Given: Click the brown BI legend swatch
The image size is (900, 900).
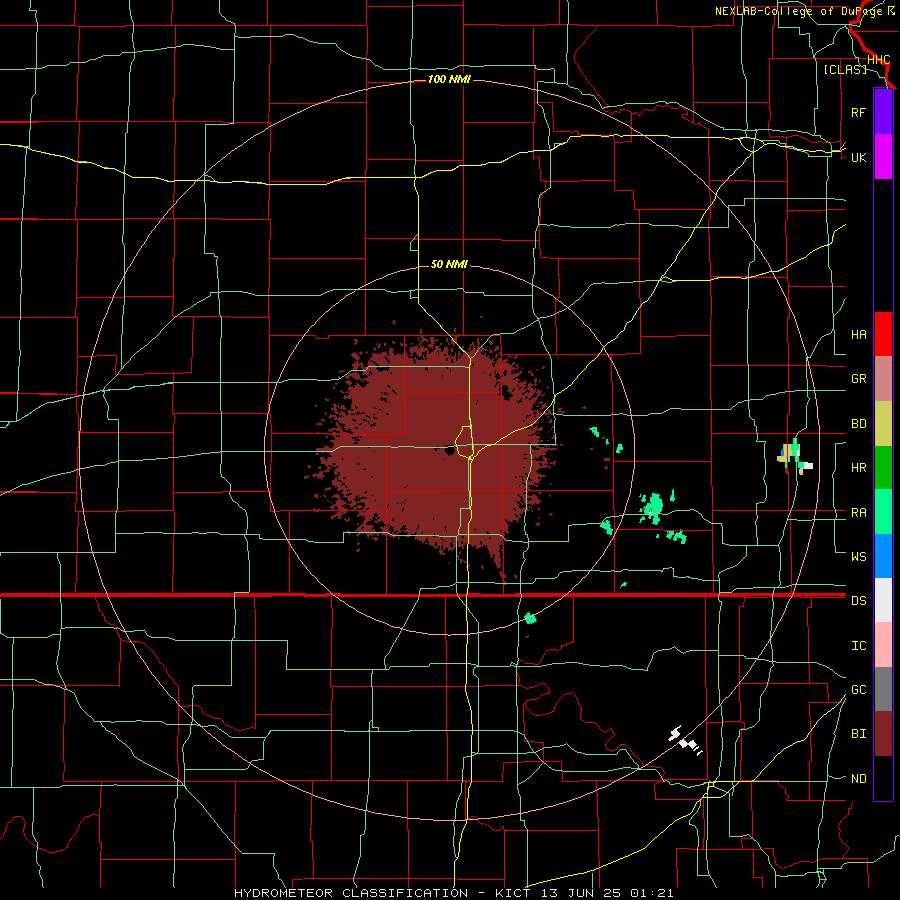Looking at the screenshot, I should [883, 734].
